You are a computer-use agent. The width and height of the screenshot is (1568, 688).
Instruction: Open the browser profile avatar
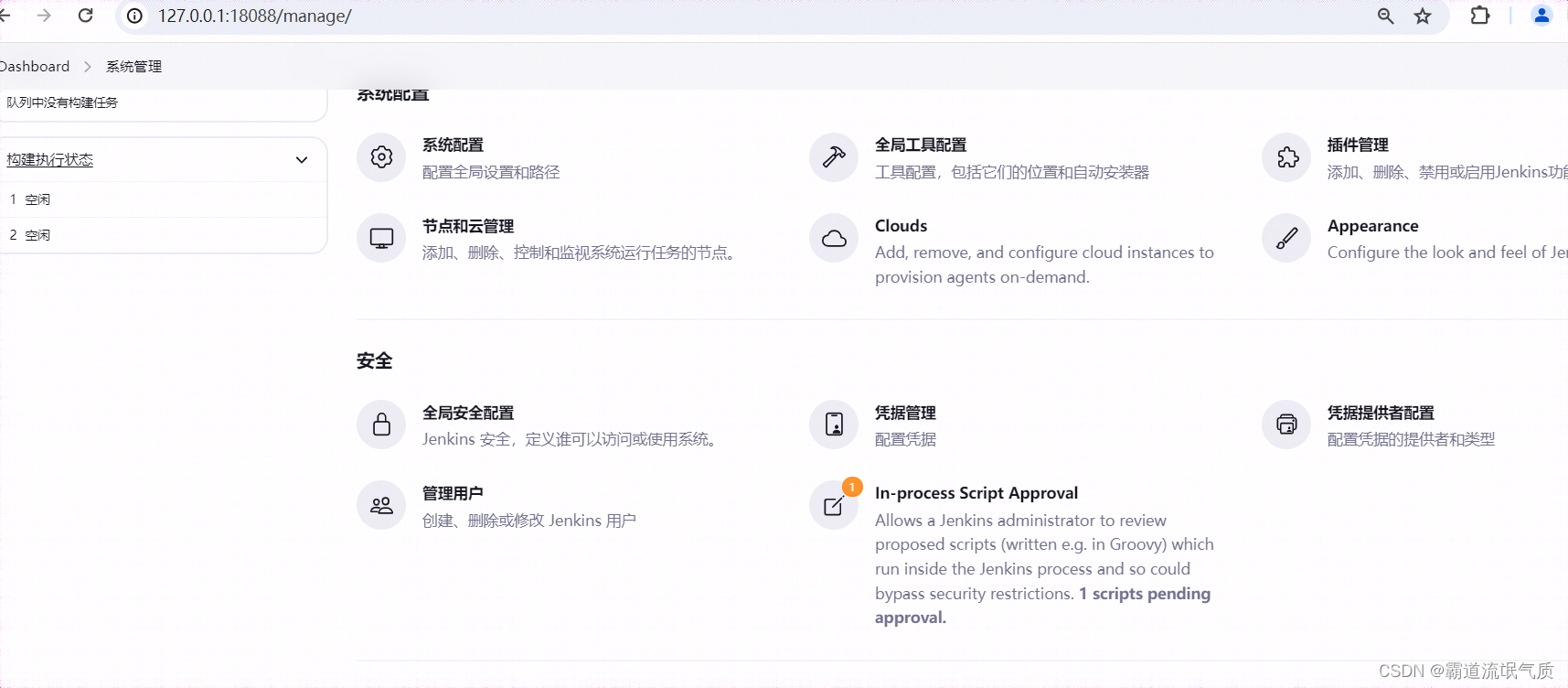click(x=1541, y=16)
